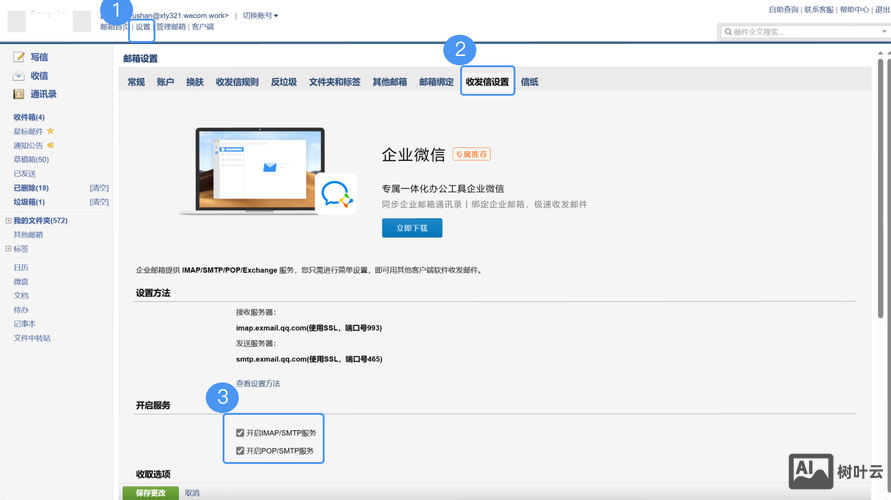Click inside the 邮件全文搜索 search field
The width and height of the screenshot is (891, 500).
(804, 32)
